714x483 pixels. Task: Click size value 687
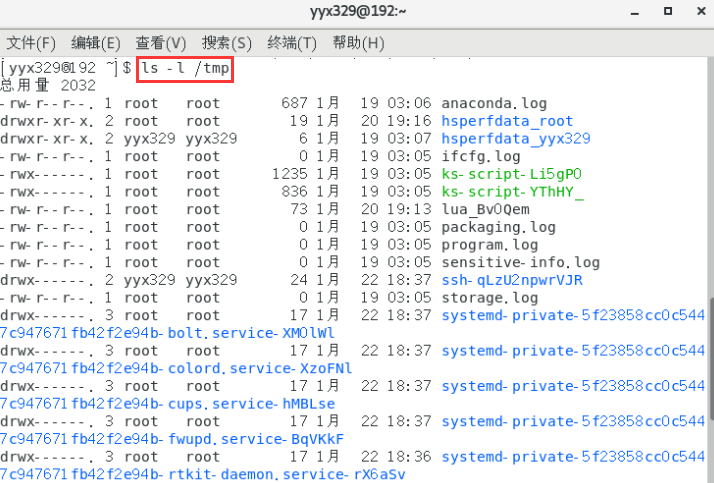[x=294, y=103]
